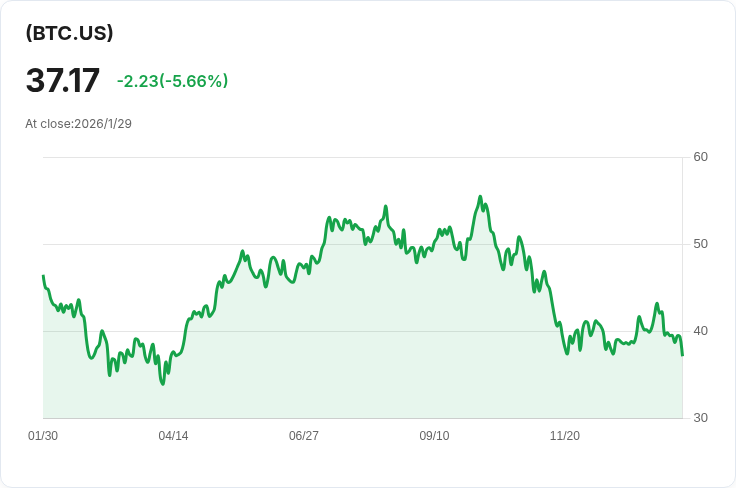Select the 01/30 x-axis date label
This screenshot has height=488, width=736.
point(43,436)
